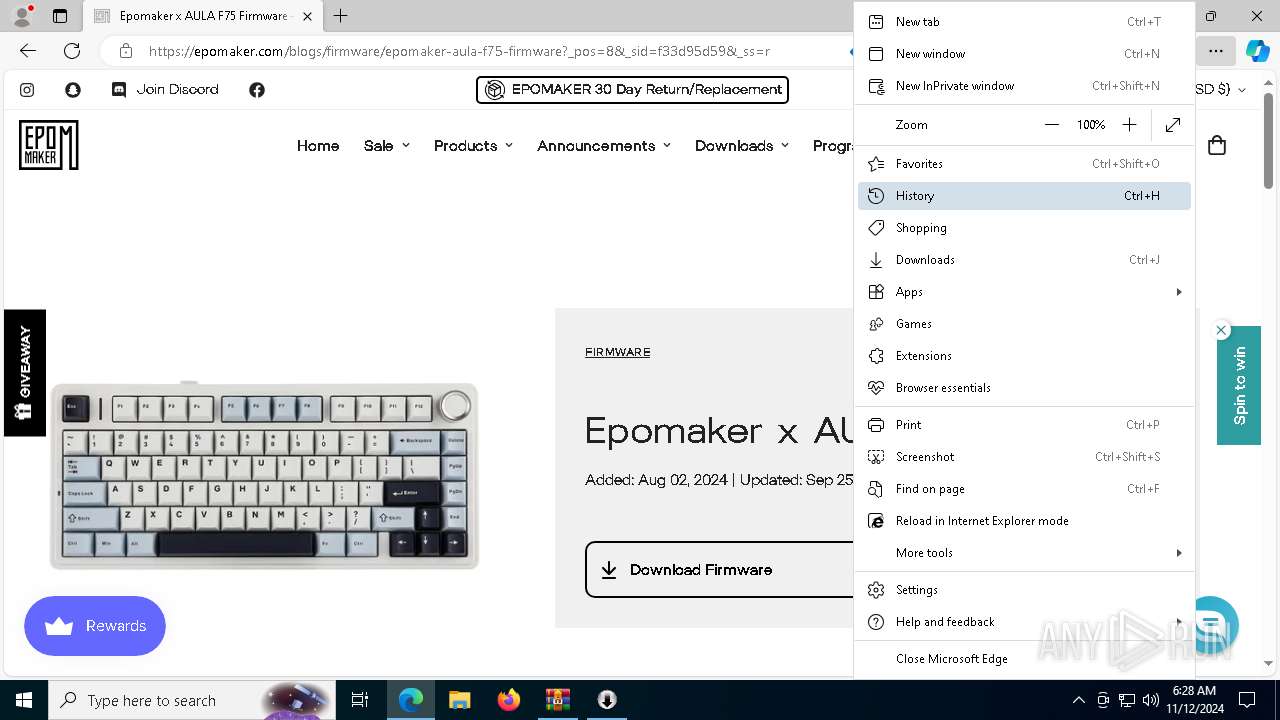Select New tab menu entry
1280x720 pixels.
point(1024,22)
